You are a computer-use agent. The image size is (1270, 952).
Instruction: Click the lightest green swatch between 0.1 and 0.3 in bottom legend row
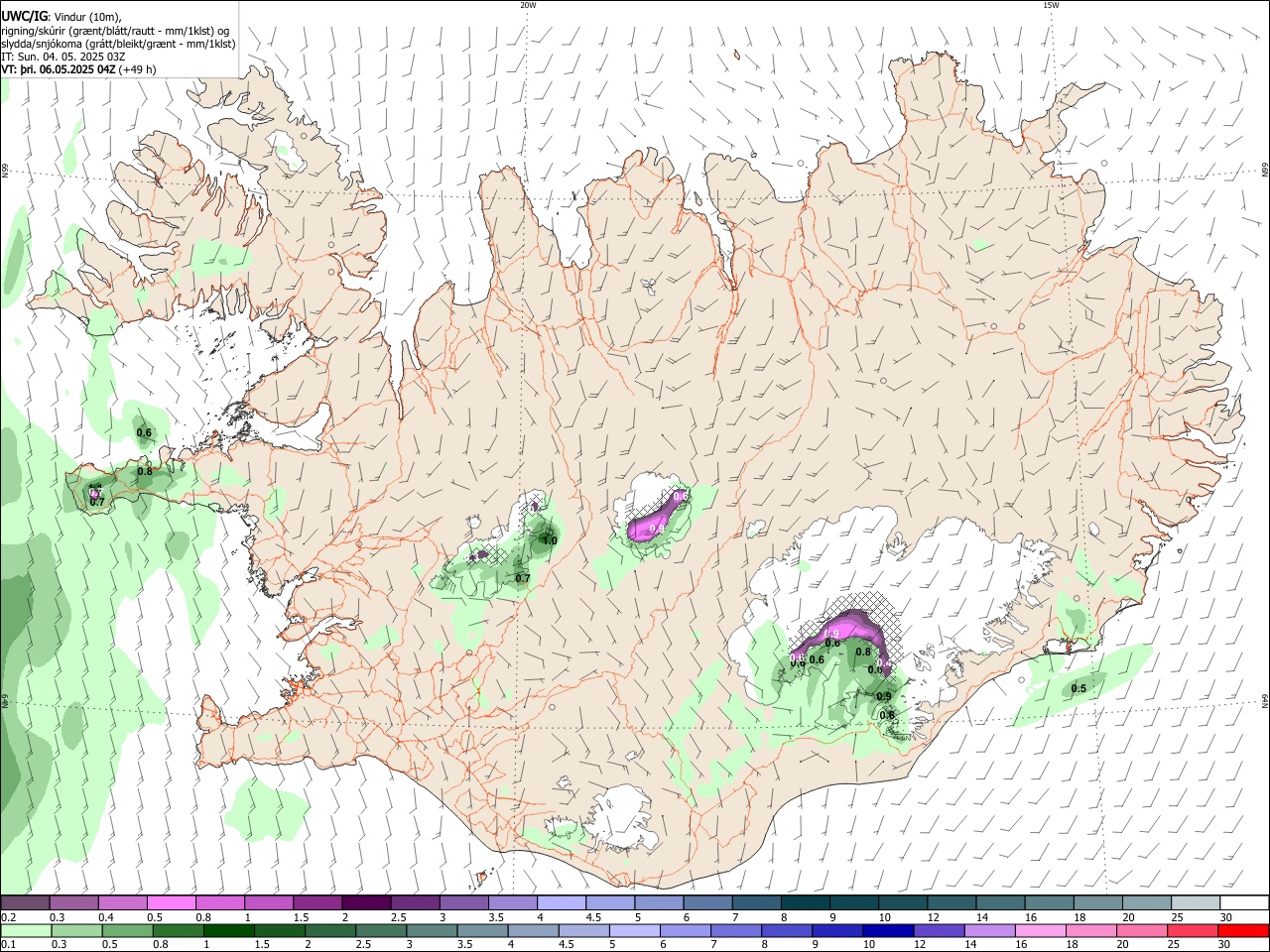pos(26,930)
